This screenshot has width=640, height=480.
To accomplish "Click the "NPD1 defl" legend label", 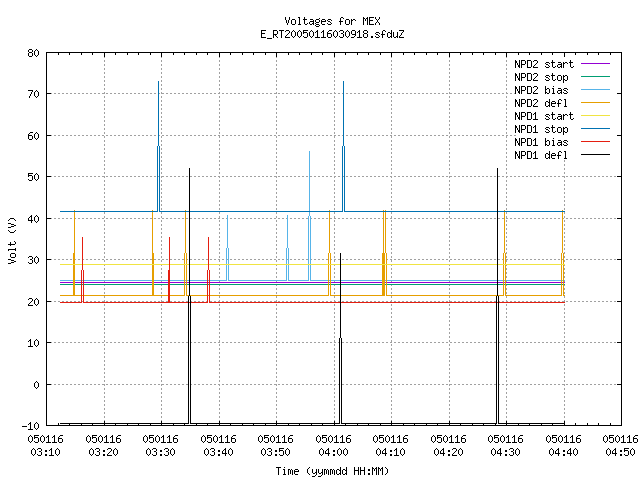I will click(541, 156).
